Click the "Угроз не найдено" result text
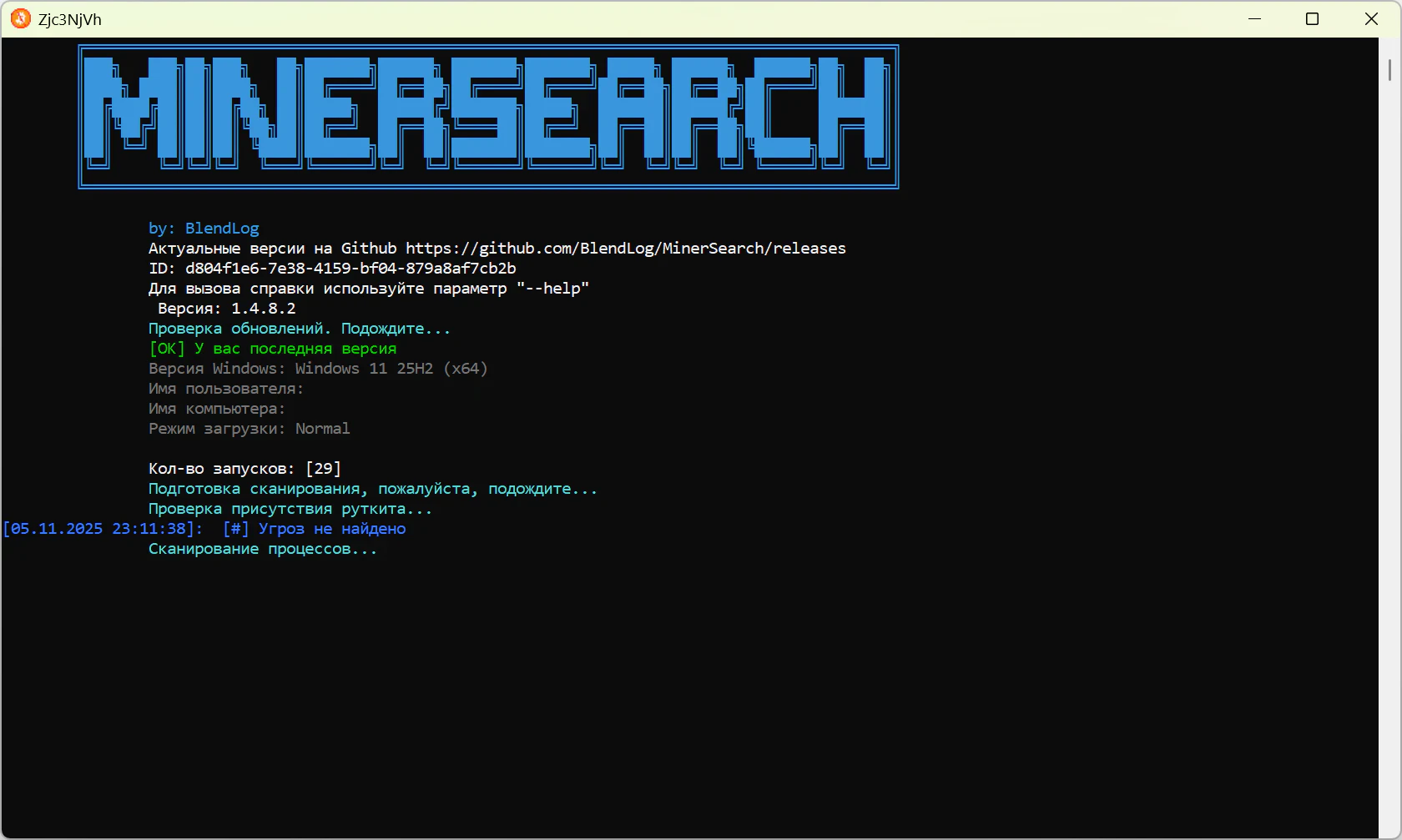This screenshot has height=840, width=1402. click(x=332, y=529)
